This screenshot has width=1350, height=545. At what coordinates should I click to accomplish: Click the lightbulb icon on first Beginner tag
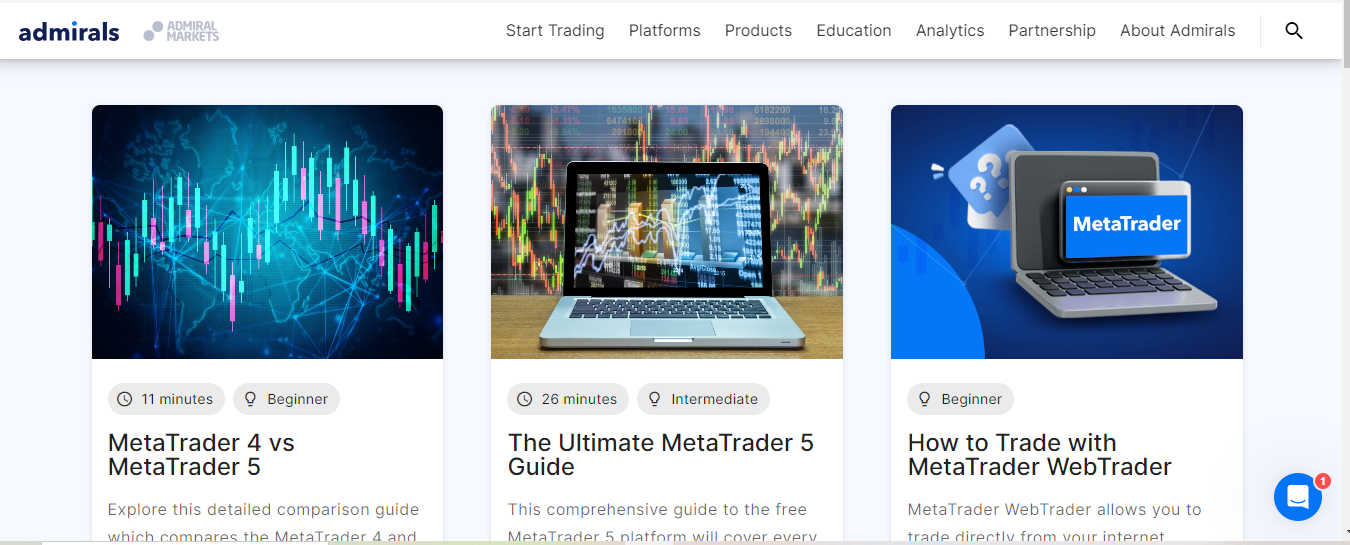point(251,399)
